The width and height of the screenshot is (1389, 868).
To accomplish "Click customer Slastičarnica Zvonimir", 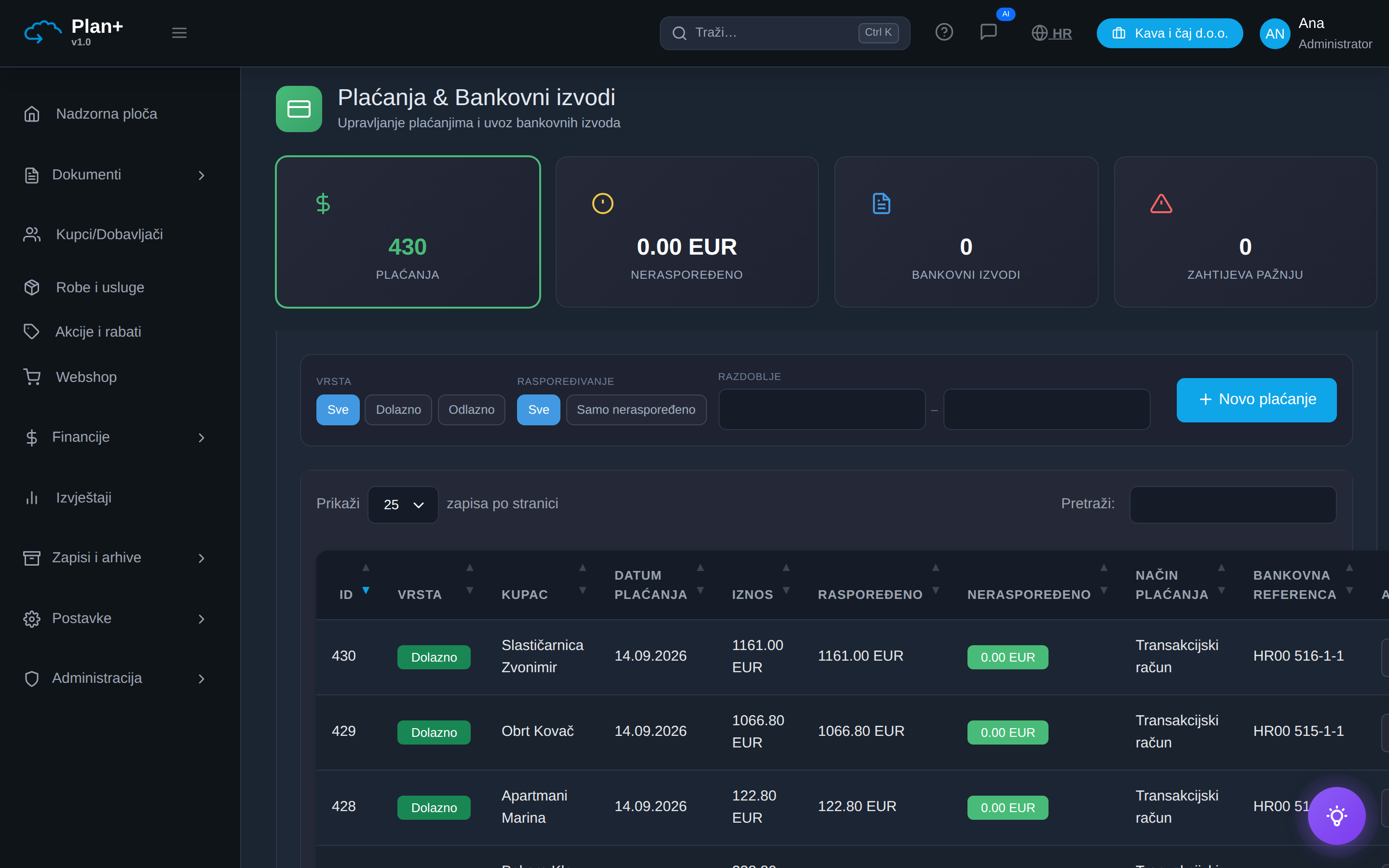I will (543, 656).
